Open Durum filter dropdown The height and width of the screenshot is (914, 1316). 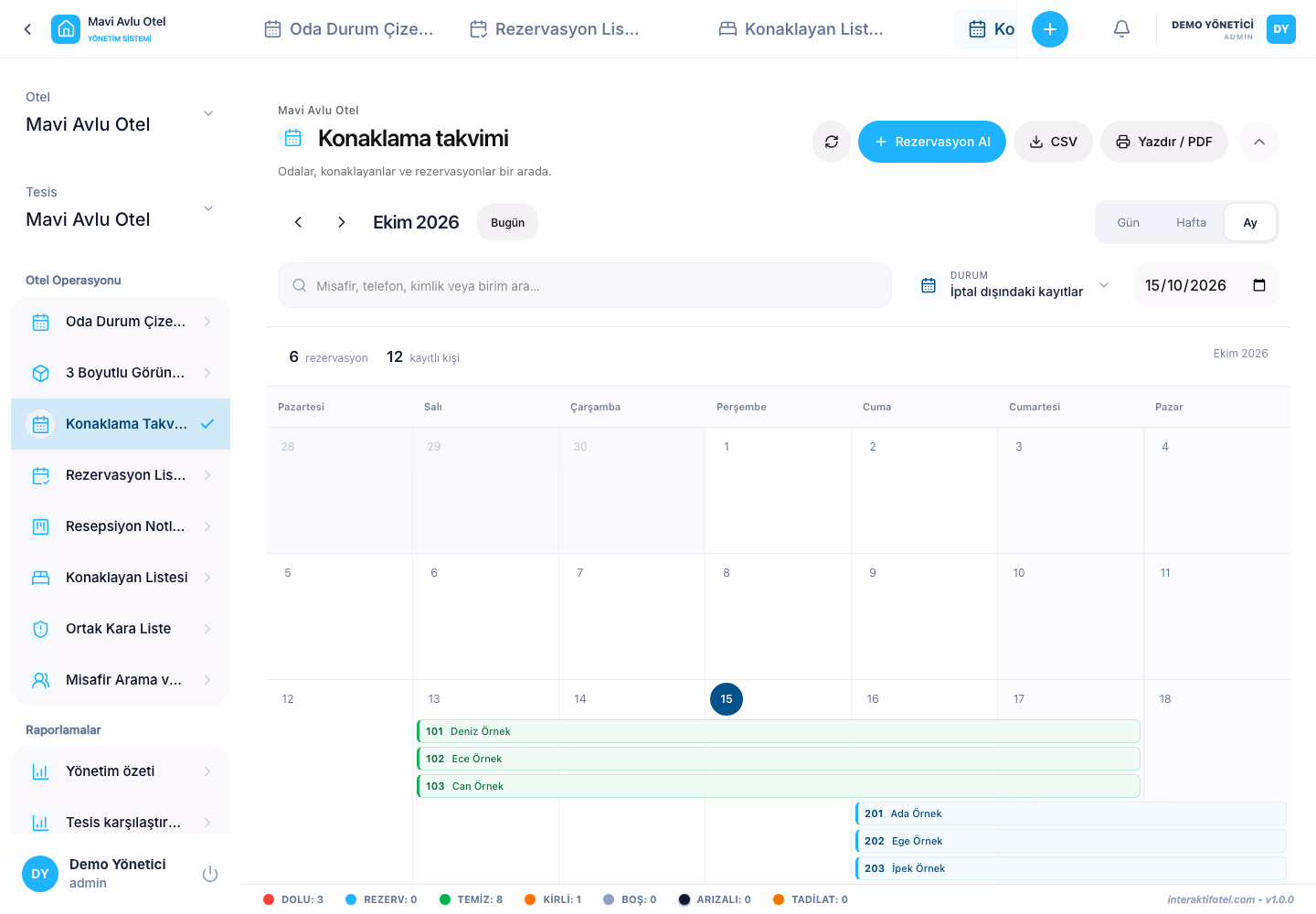1014,285
